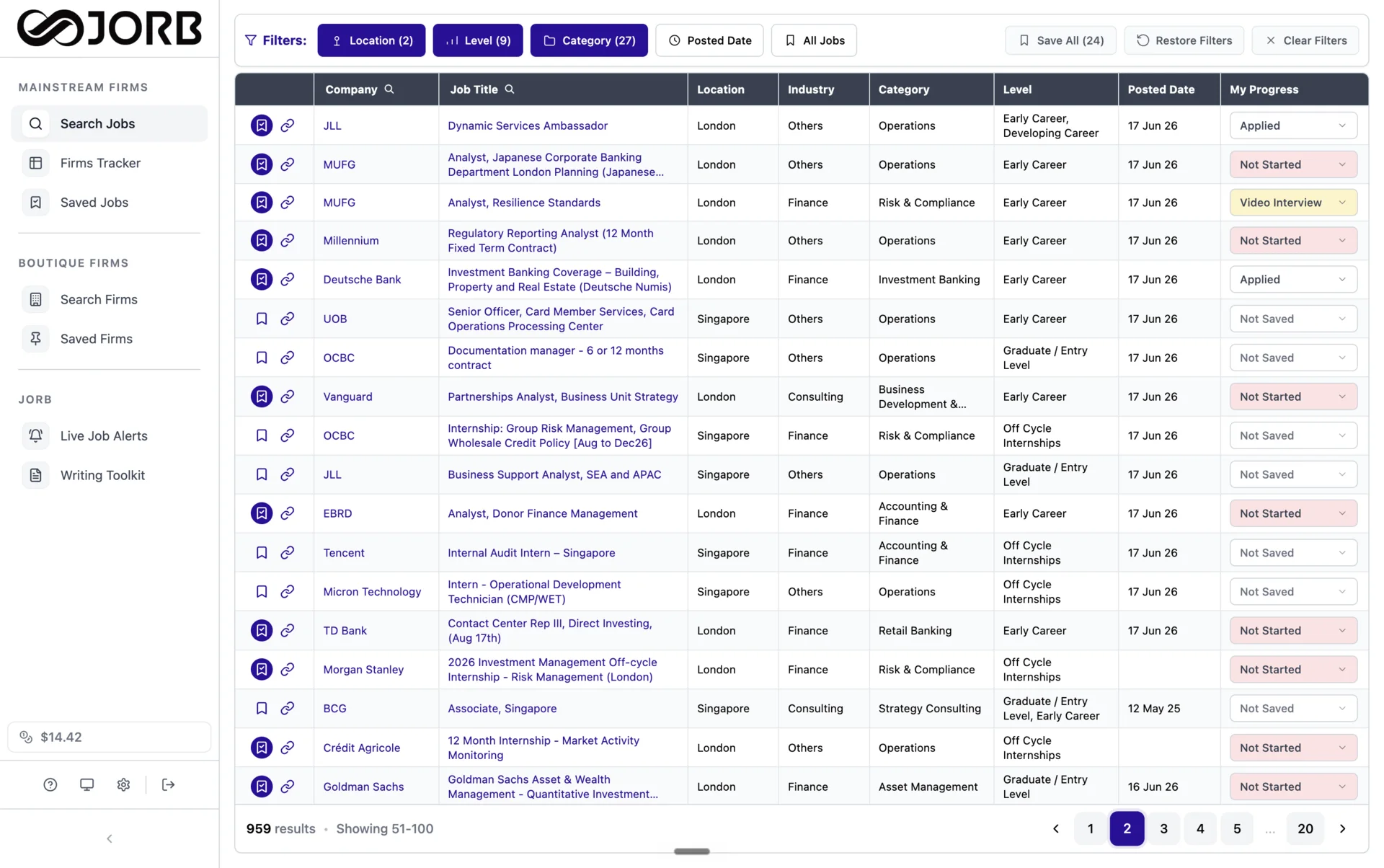Open Firms Tracker in sidebar
Image resolution: width=1384 pixels, height=868 pixels.
pyautogui.click(x=110, y=163)
